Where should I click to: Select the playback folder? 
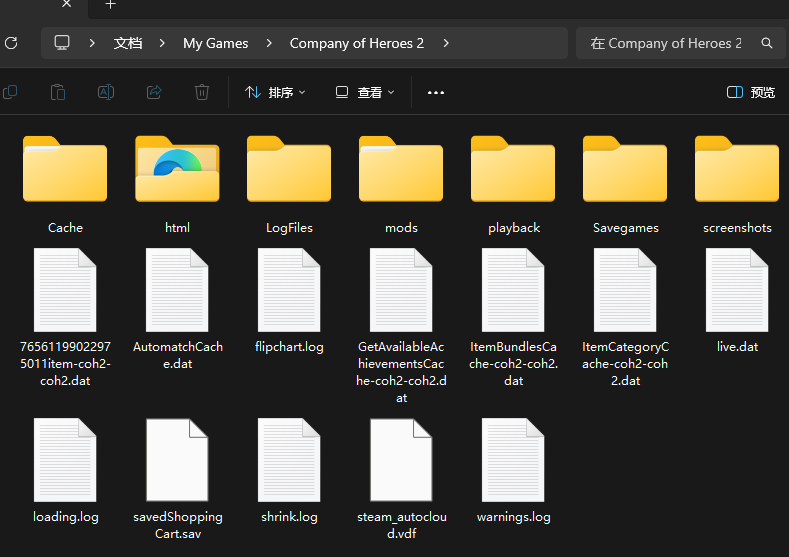[513, 185]
